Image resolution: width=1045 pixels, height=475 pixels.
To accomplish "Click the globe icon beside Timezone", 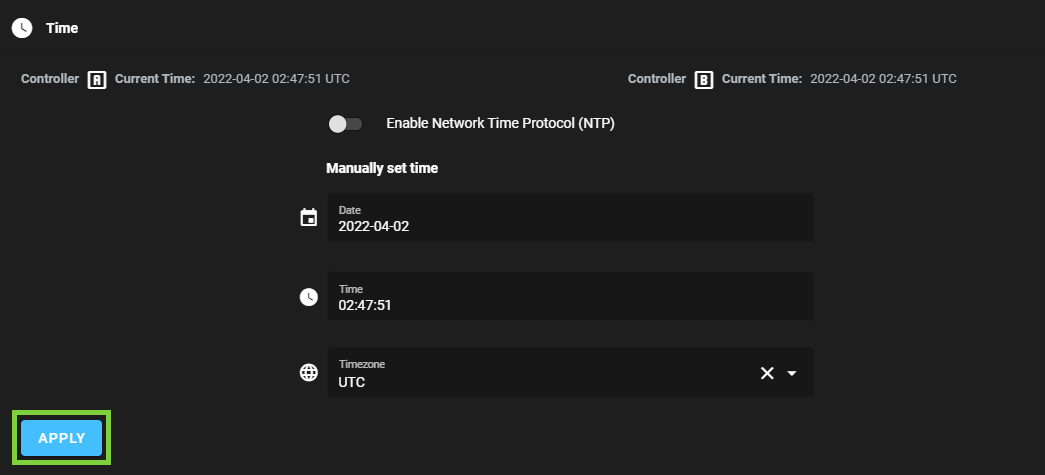I will tap(309, 373).
